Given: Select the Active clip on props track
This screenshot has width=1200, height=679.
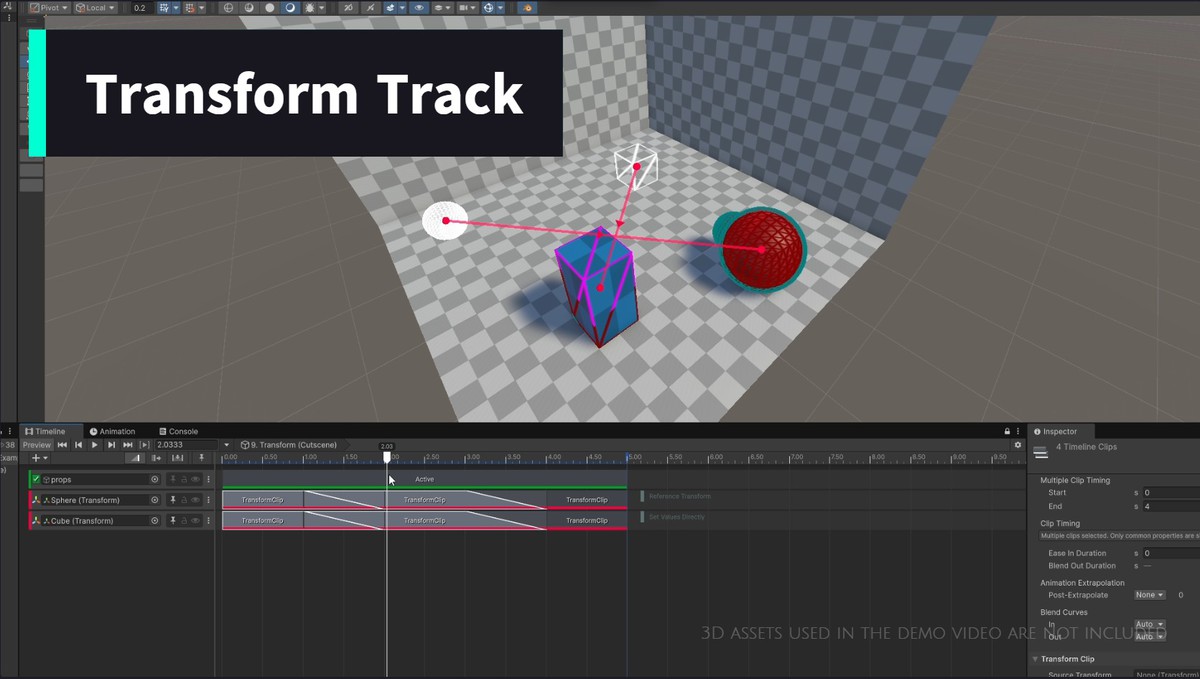Looking at the screenshot, I should click(424, 479).
